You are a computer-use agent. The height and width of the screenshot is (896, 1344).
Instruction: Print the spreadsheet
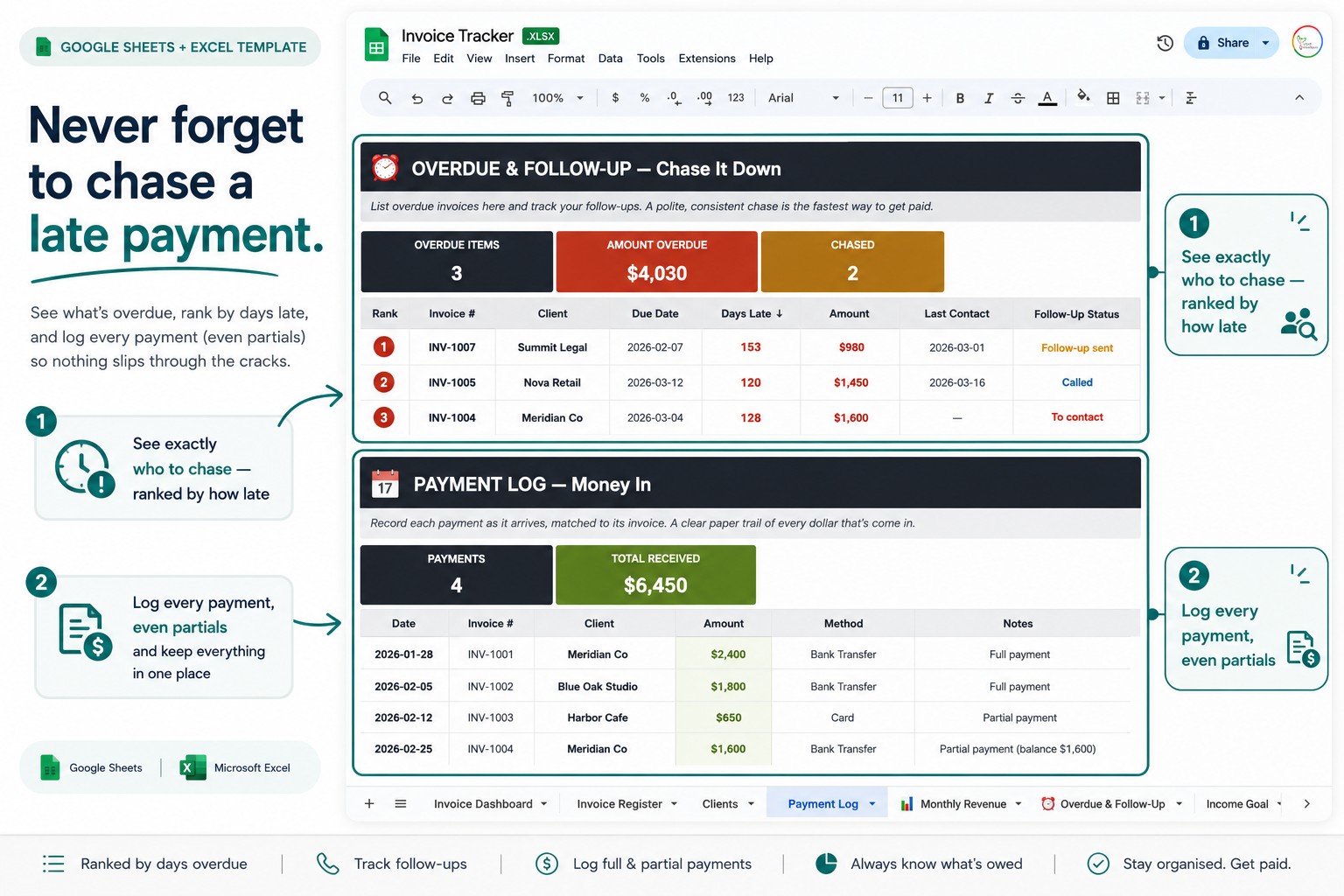[x=478, y=98]
